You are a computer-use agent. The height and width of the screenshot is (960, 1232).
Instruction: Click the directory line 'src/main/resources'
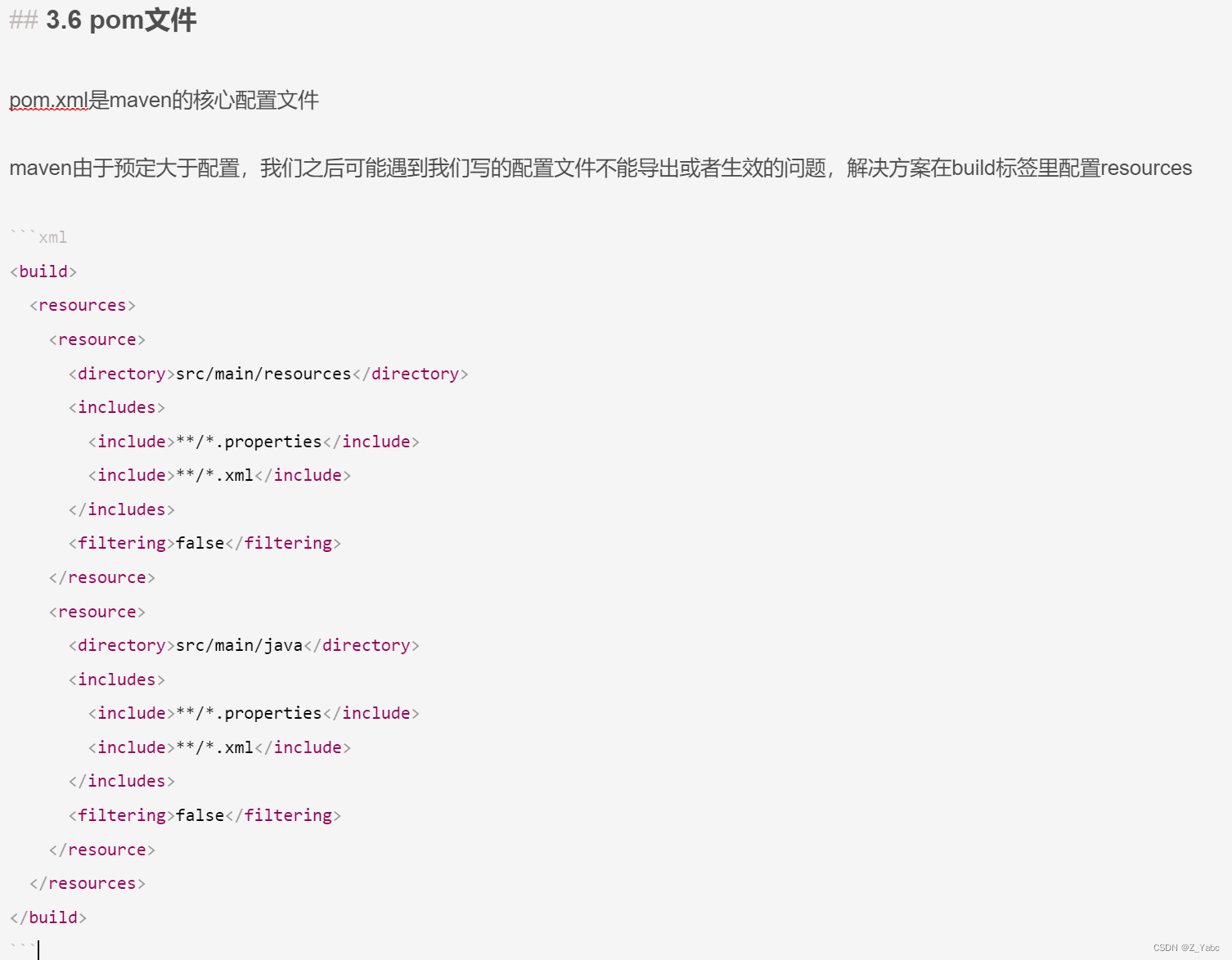pyautogui.click(x=268, y=374)
